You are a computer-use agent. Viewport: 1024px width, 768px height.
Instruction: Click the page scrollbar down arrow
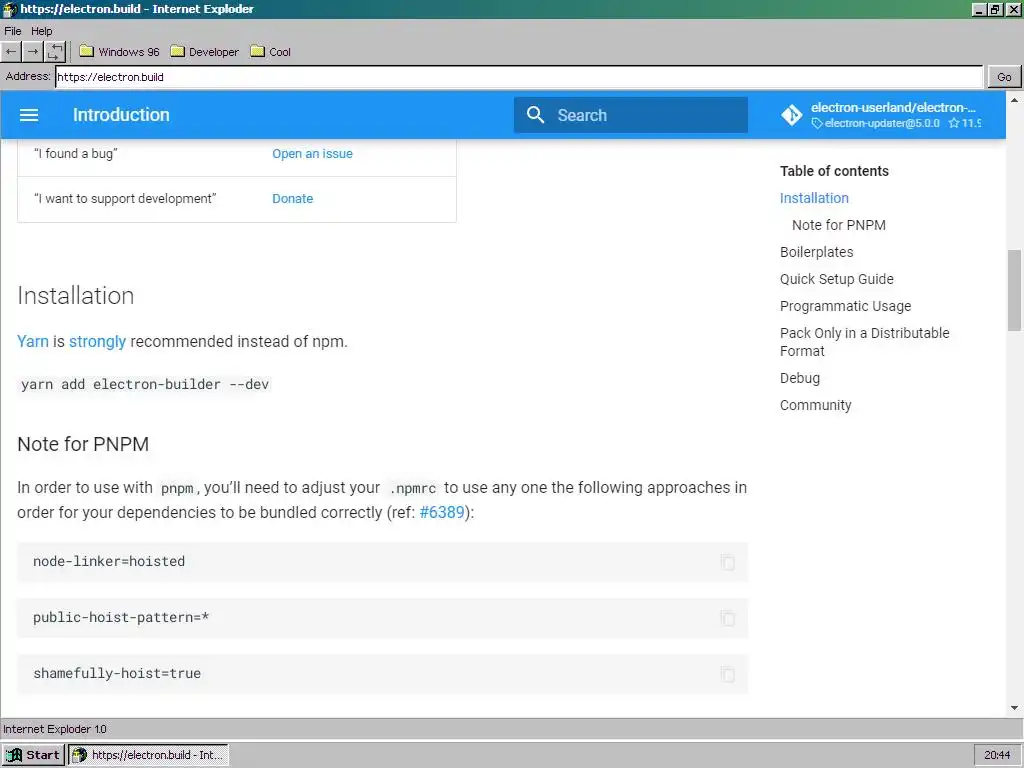[x=1014, y=708]
